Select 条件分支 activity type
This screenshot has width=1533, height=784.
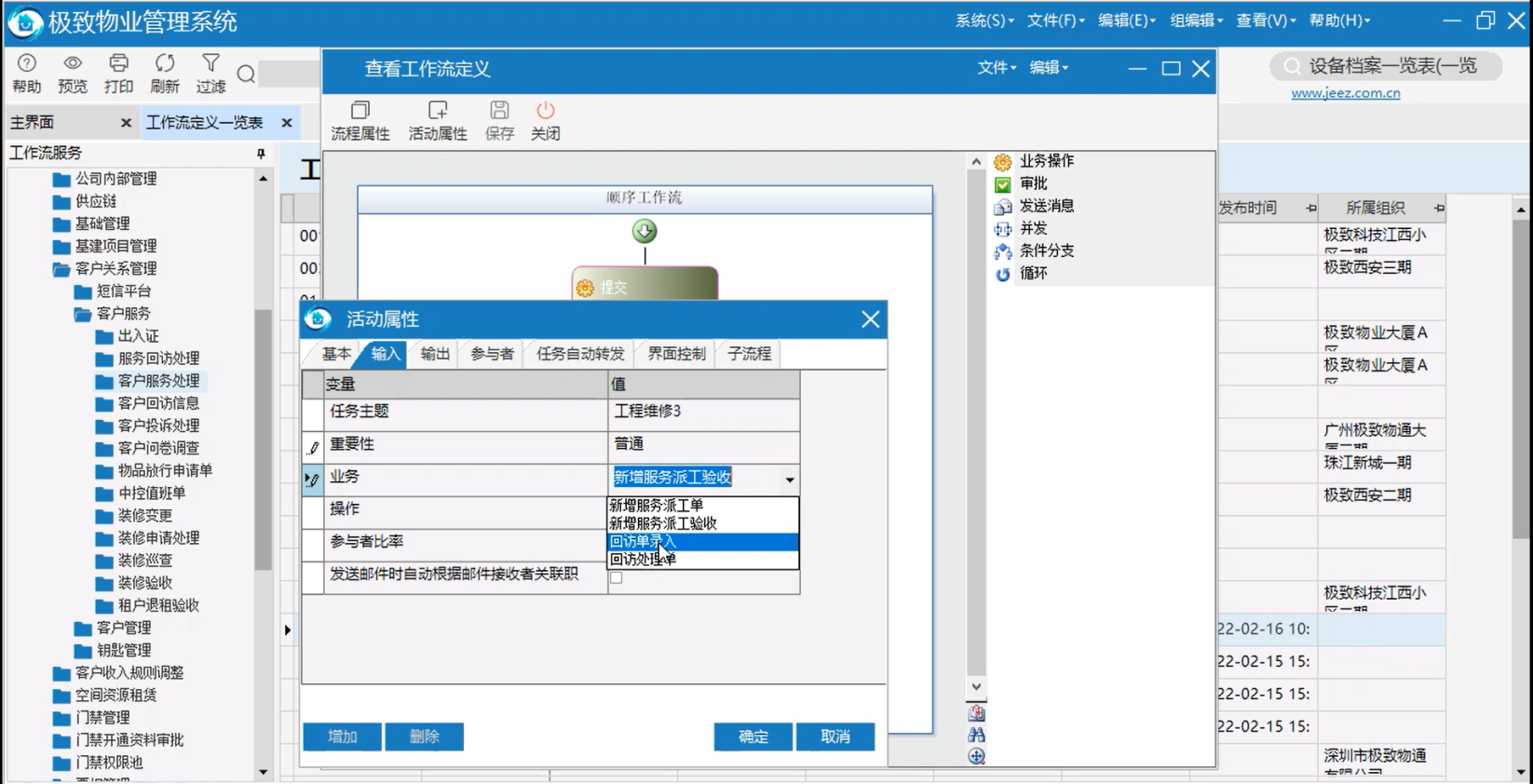pos(1034,250)
